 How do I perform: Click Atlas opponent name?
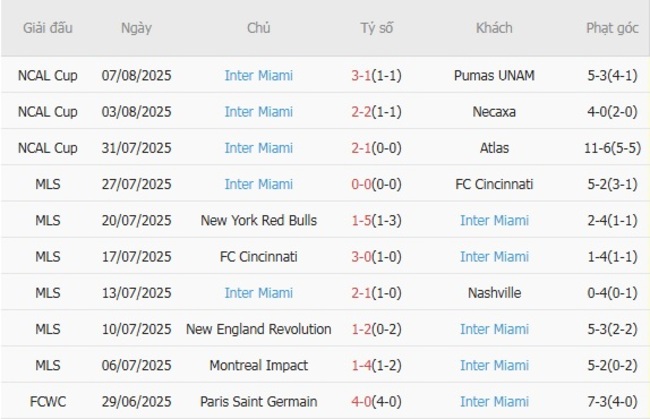coord(494,148)
